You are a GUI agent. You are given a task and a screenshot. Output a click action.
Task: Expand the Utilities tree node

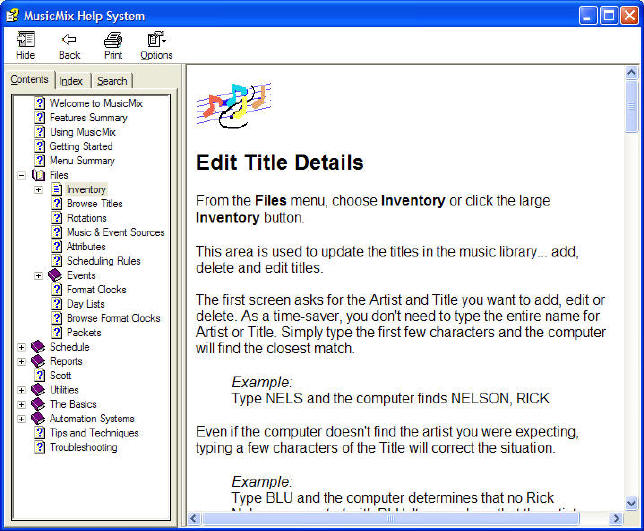point(21,390)
